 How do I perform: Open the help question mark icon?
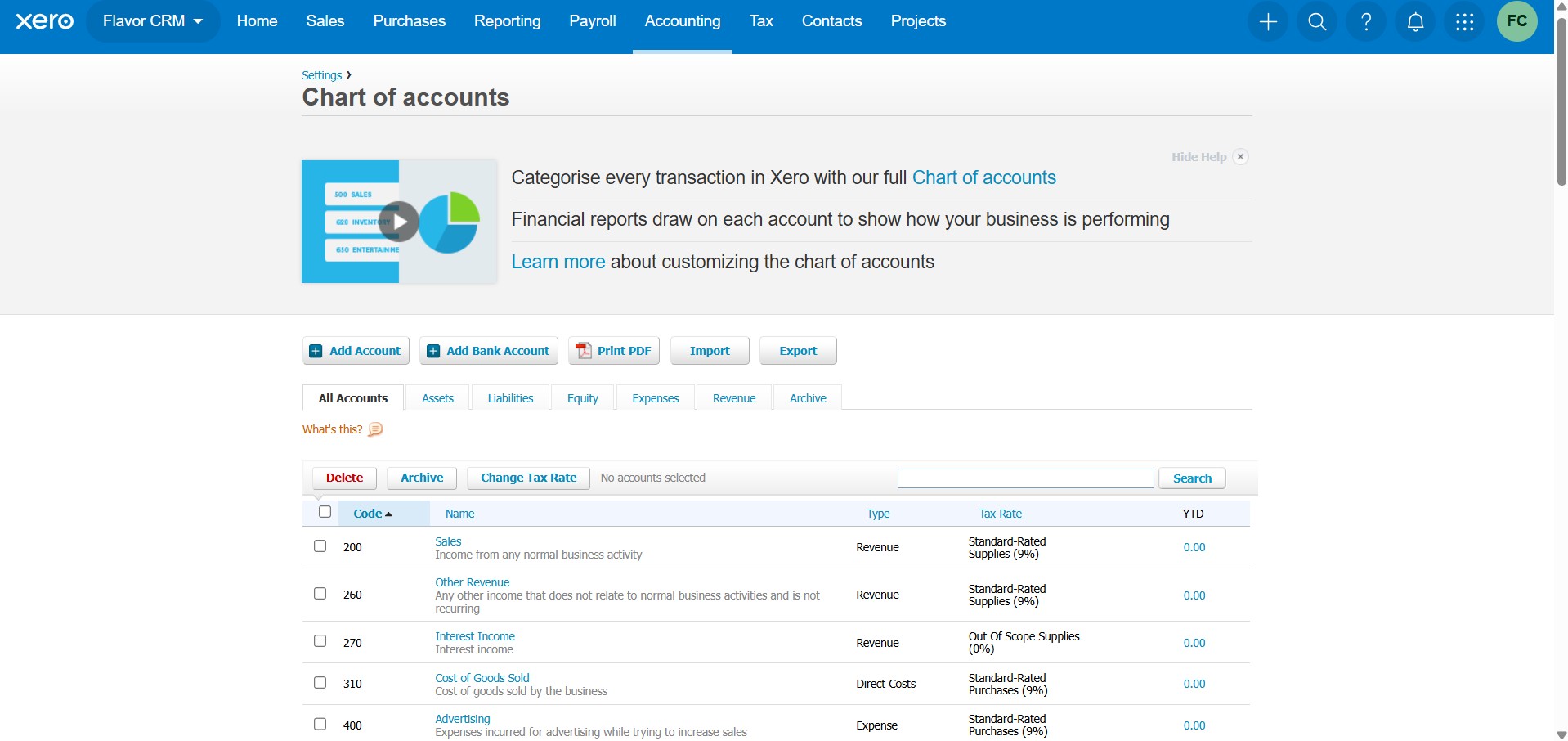point(1366,22)
